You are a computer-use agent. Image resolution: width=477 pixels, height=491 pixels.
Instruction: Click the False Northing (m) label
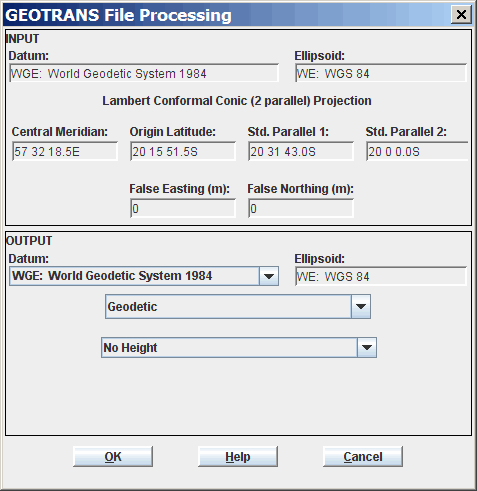(x=300, y=189)
